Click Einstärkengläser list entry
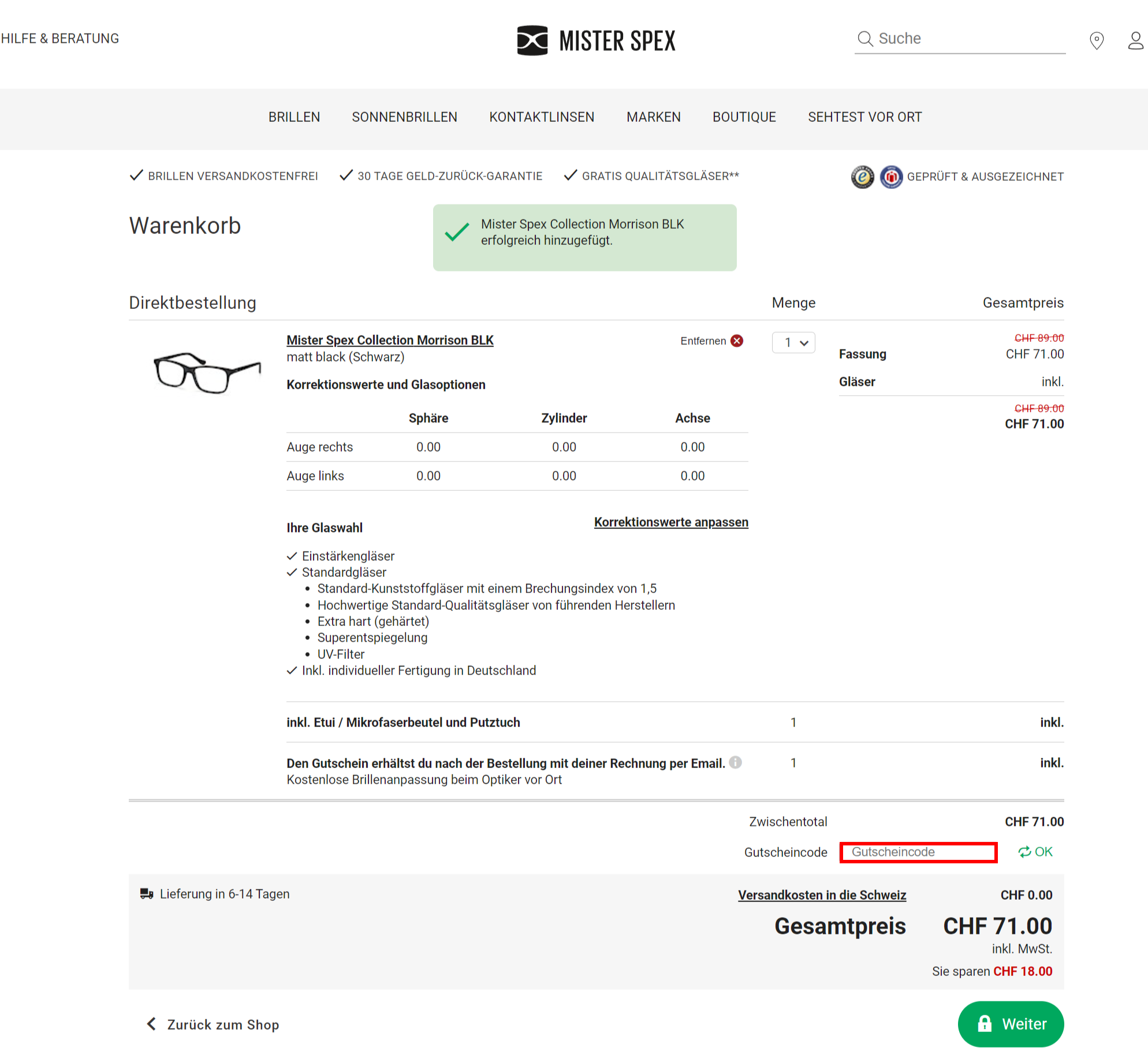This screenshot has height=1051, width=1148. (x=348, y=556)
